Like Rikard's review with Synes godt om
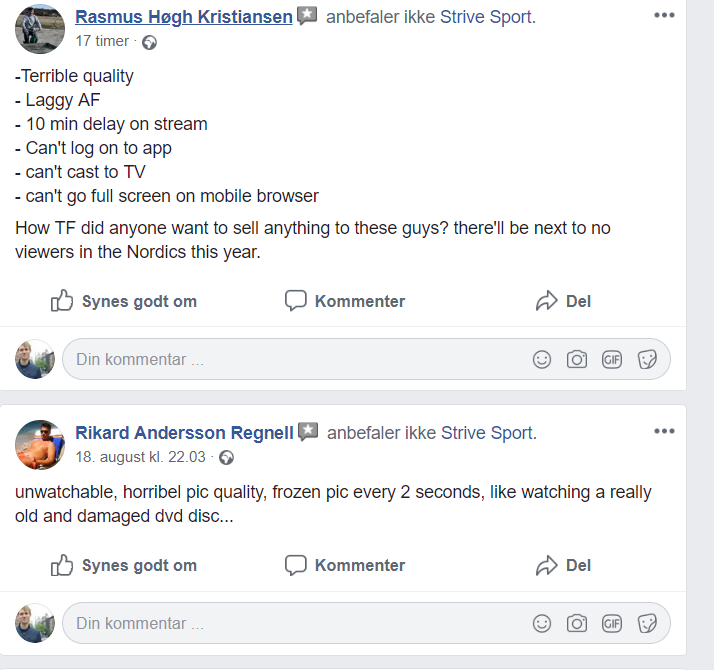The height and width of the screenshot is (670, 714). [124, 565]
